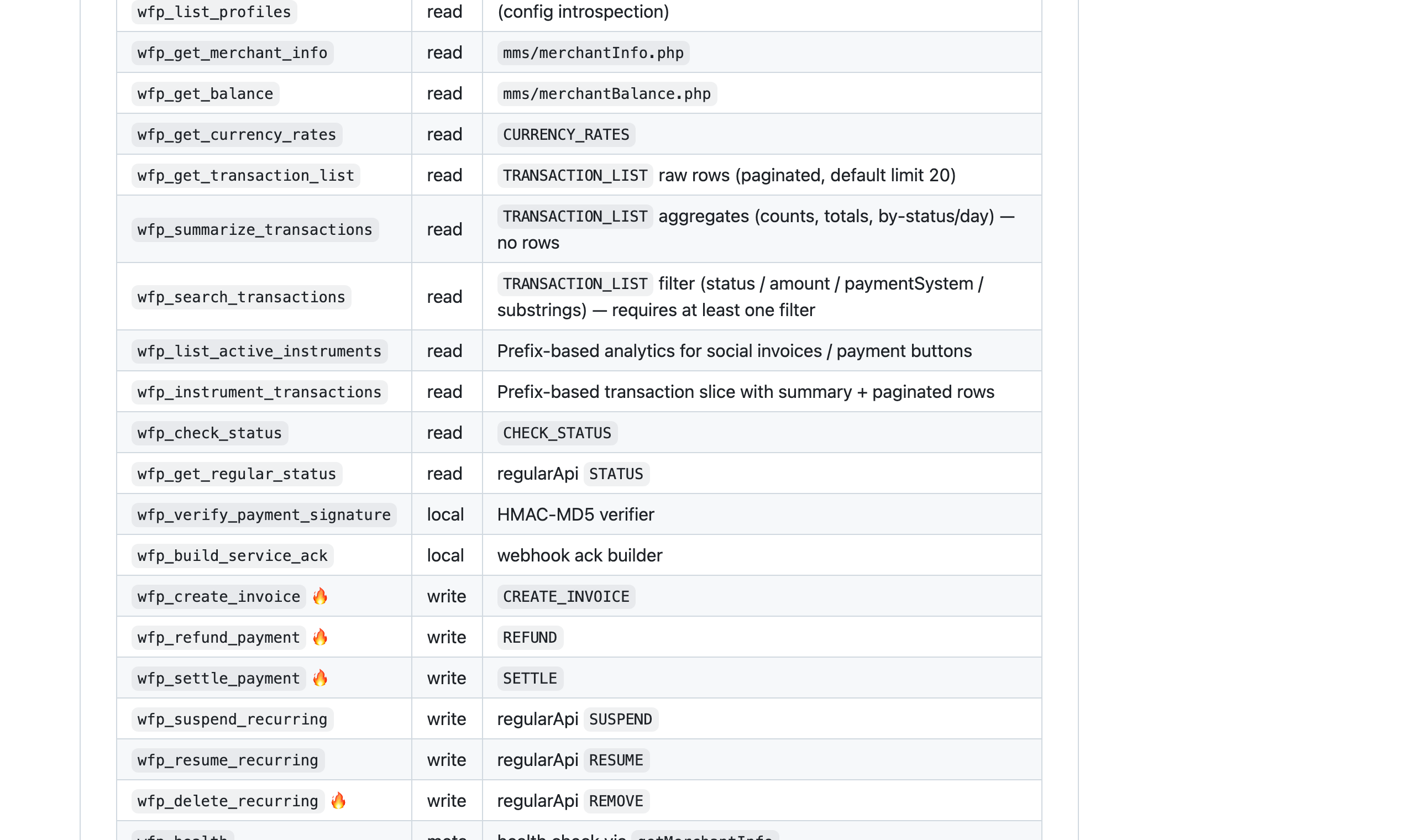This screenshot has width=1415, height=840.
Task: Select wfp_build_service_ack tool name
Action: click(x=233, y=555)
